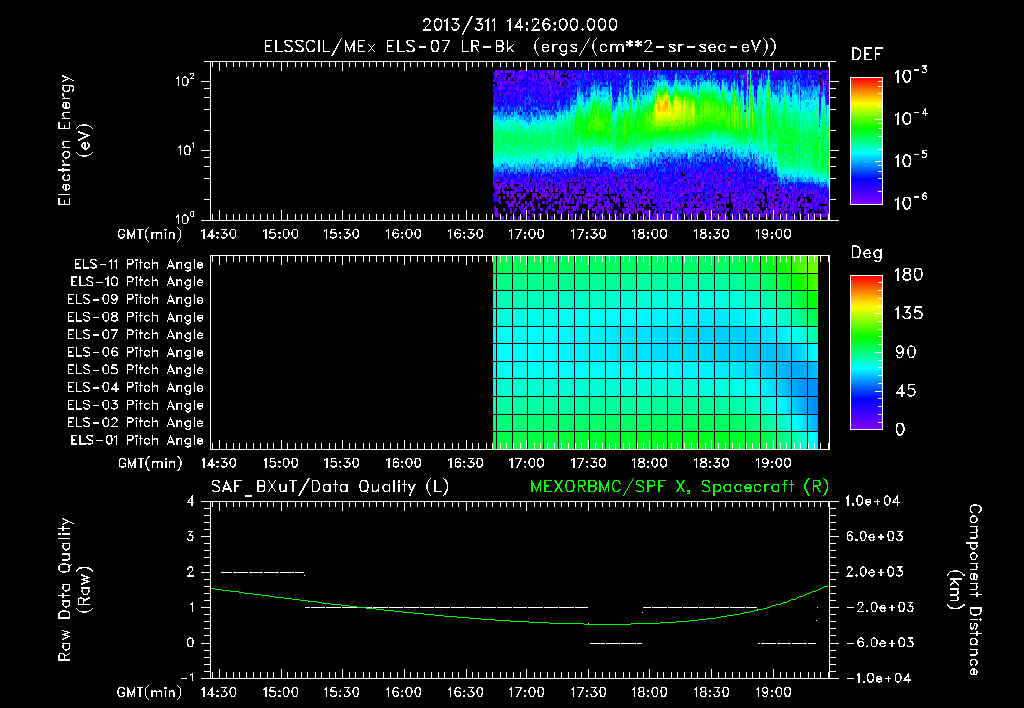Select ELS-10 Pitch Angle row label

click(137, 282)
